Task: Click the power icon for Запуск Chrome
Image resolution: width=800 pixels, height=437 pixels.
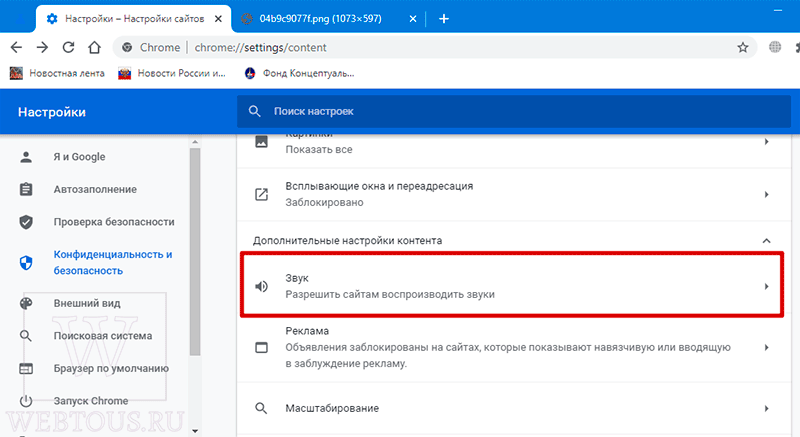Action: [x=26, y=401]
